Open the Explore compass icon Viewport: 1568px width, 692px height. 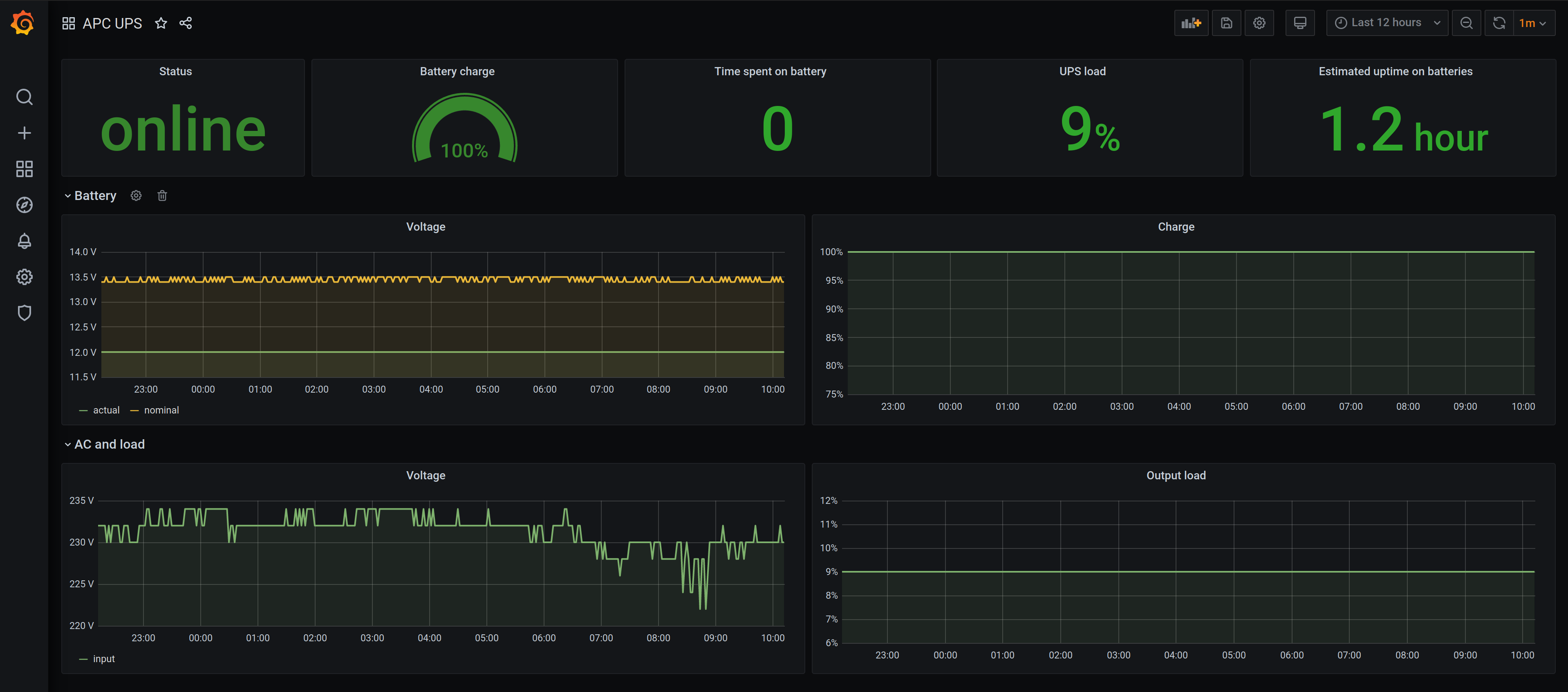coord(25,204)
